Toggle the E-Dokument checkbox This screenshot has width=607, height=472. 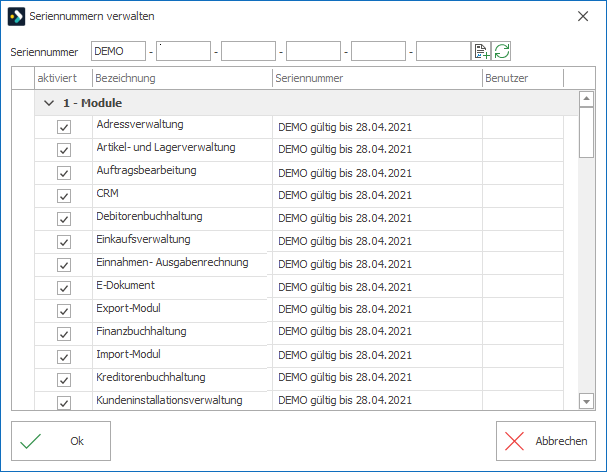coord(64,288)
